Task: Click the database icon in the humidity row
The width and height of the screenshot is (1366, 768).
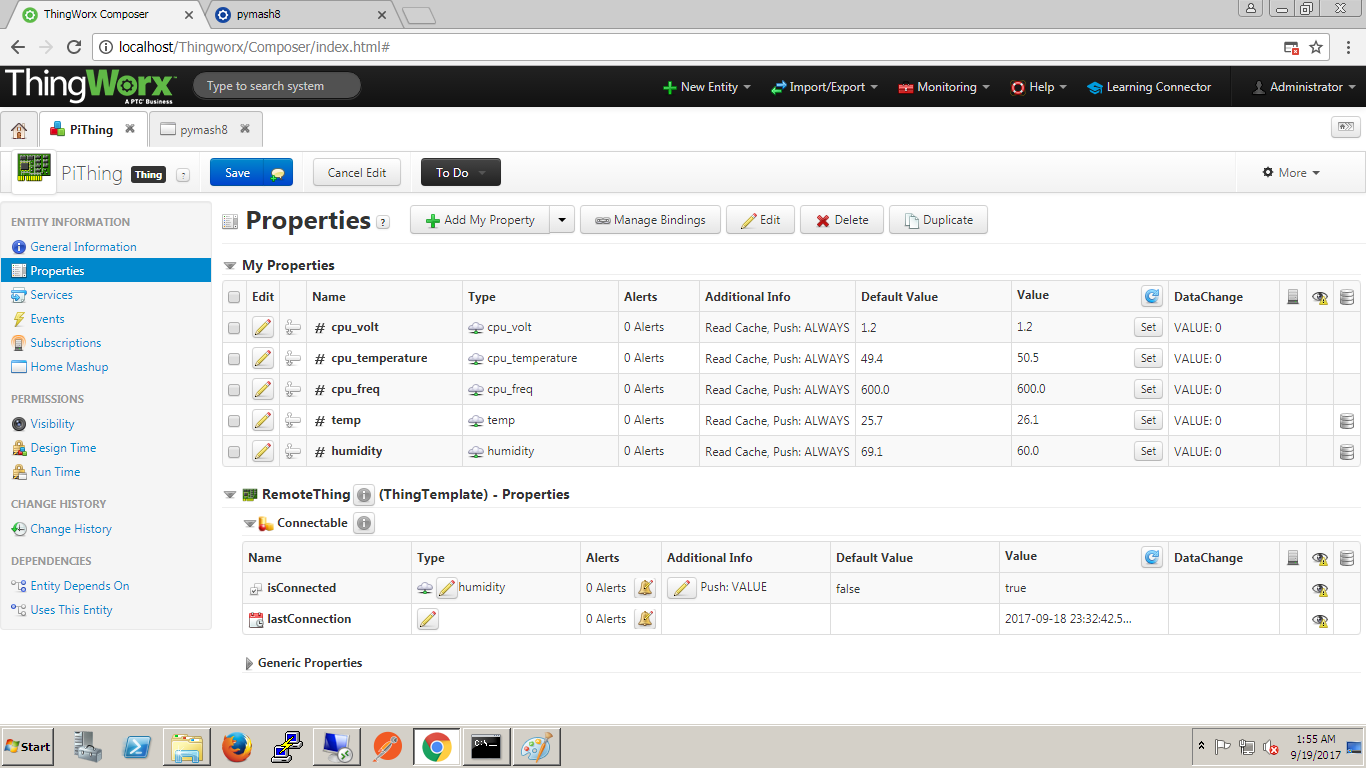Action: tap(1347, 452)
